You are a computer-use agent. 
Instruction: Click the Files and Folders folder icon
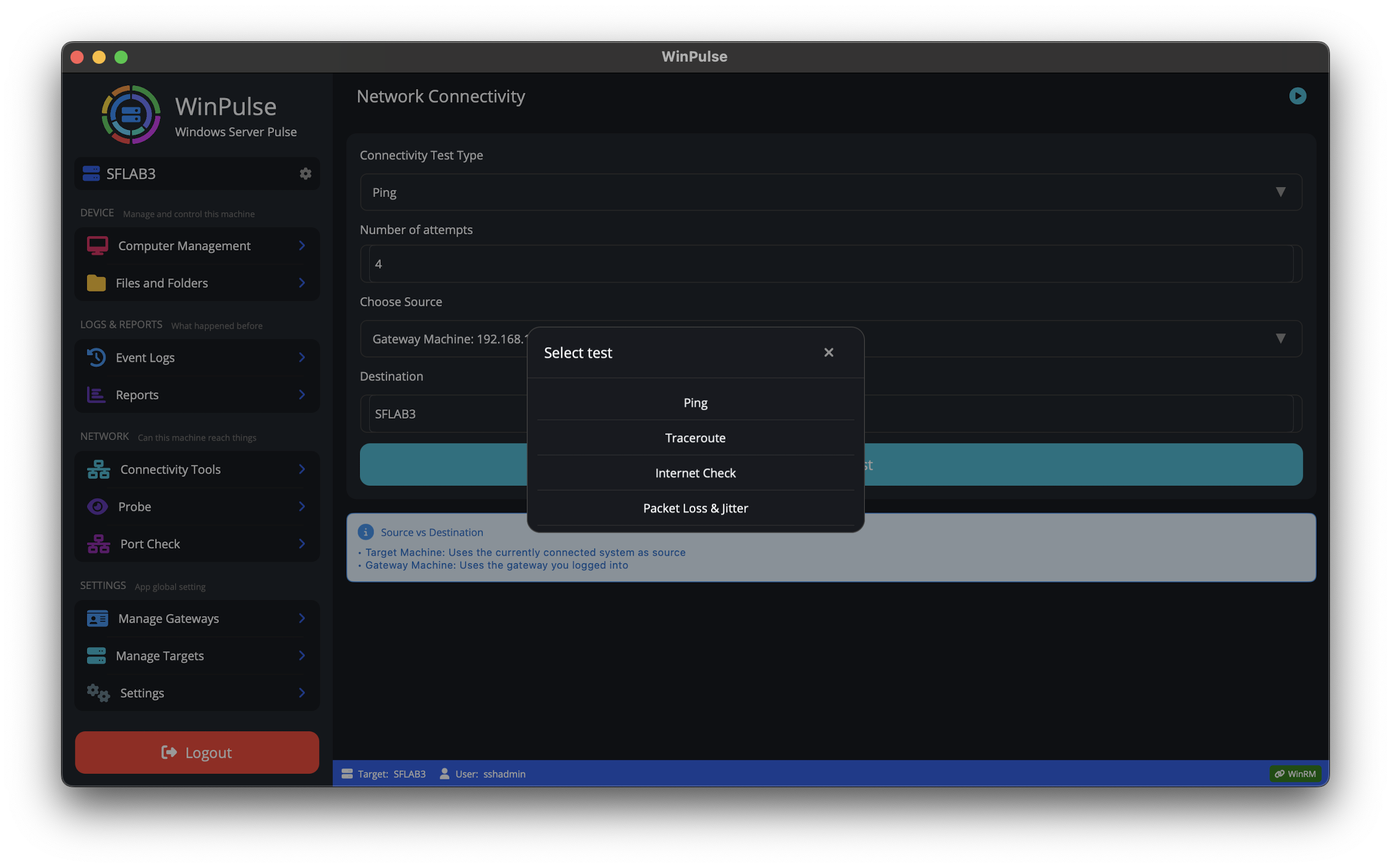pyautogui.click(x=96, y=283)
